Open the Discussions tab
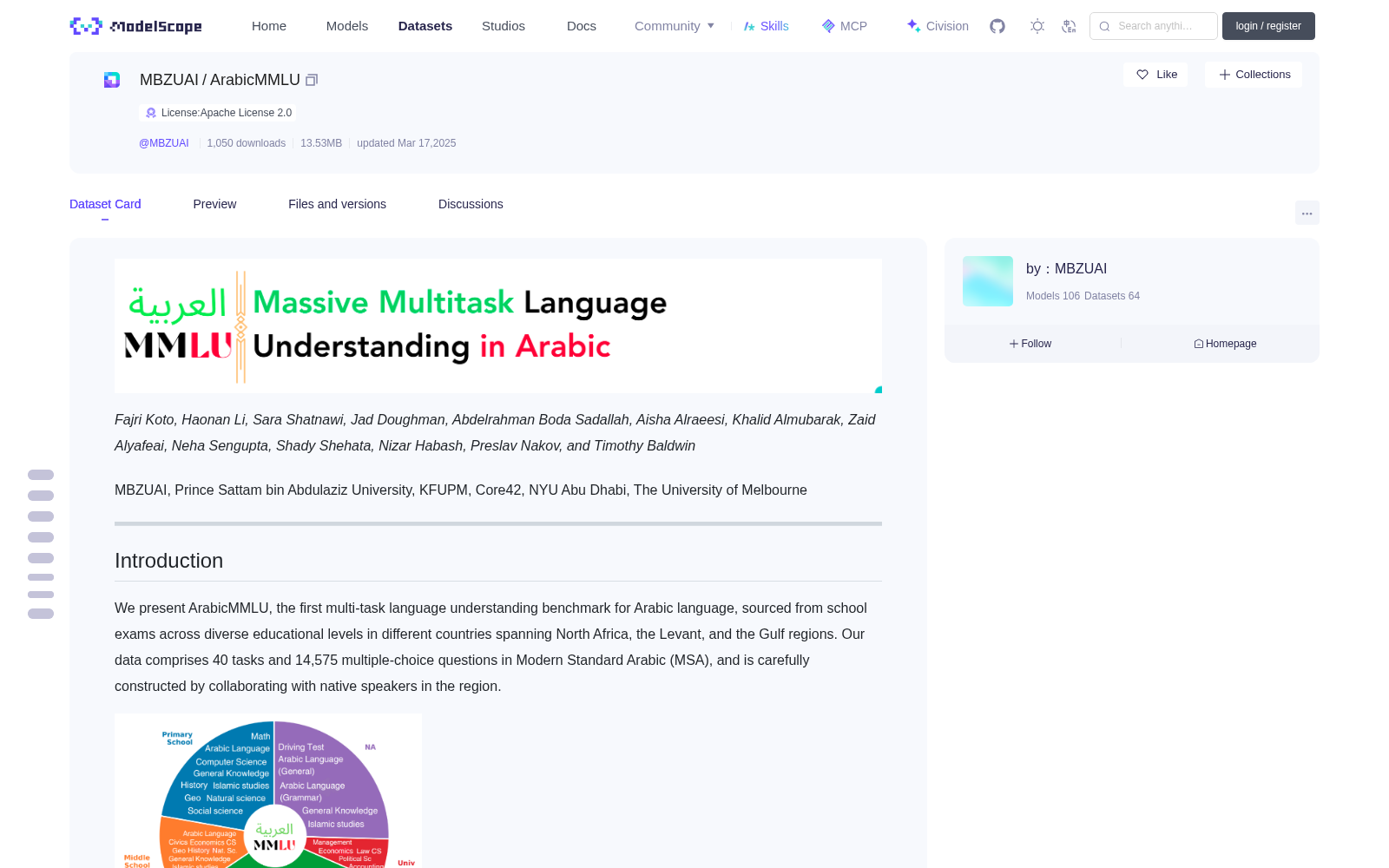 pos(471,204)
